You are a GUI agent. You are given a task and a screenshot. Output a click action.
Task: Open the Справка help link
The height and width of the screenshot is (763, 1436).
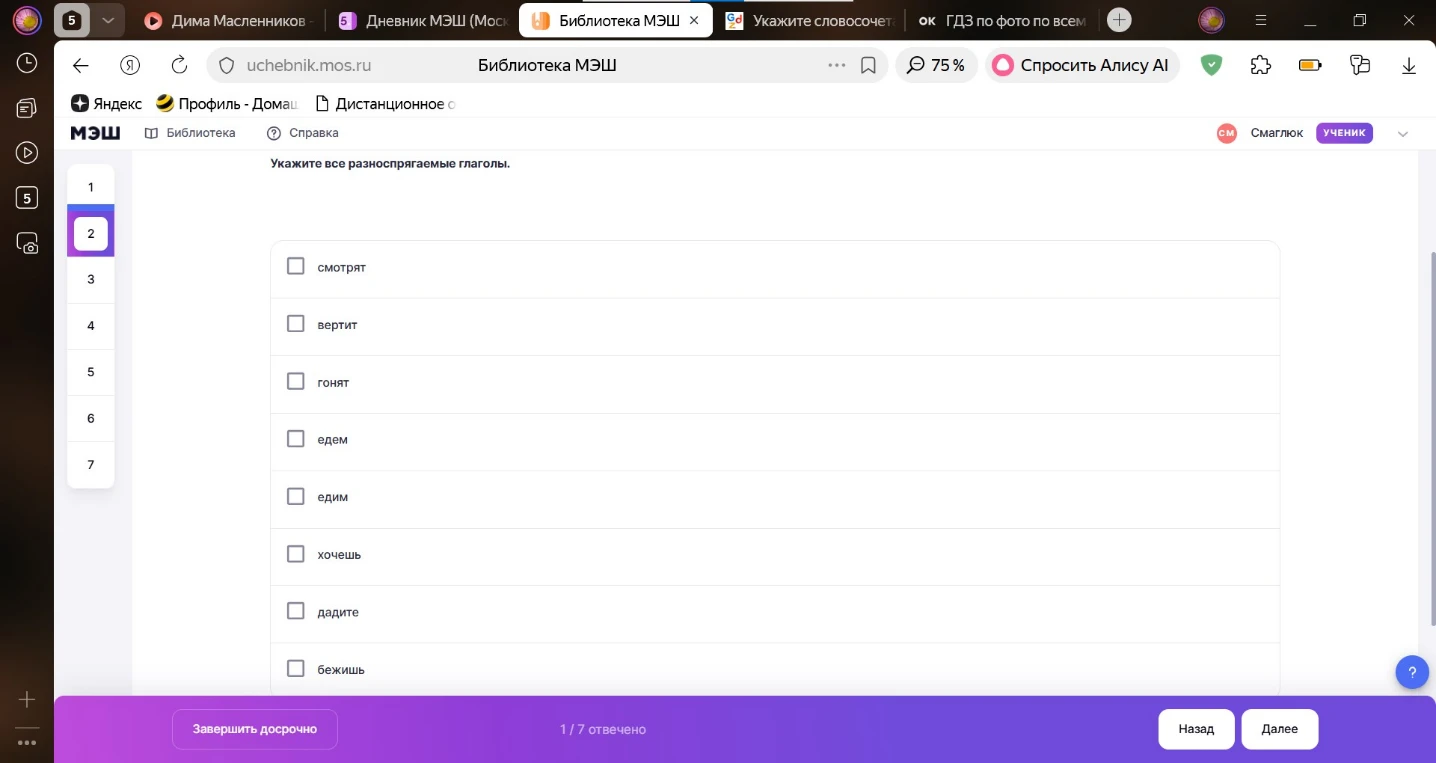point(303,133)
